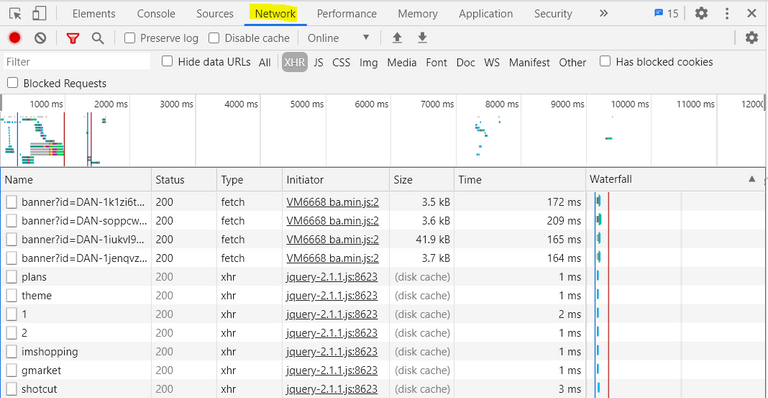Screen dimensions: 768x398
Task: Sort by the Waterfall column arrow
Action: (x=752, y=179)
